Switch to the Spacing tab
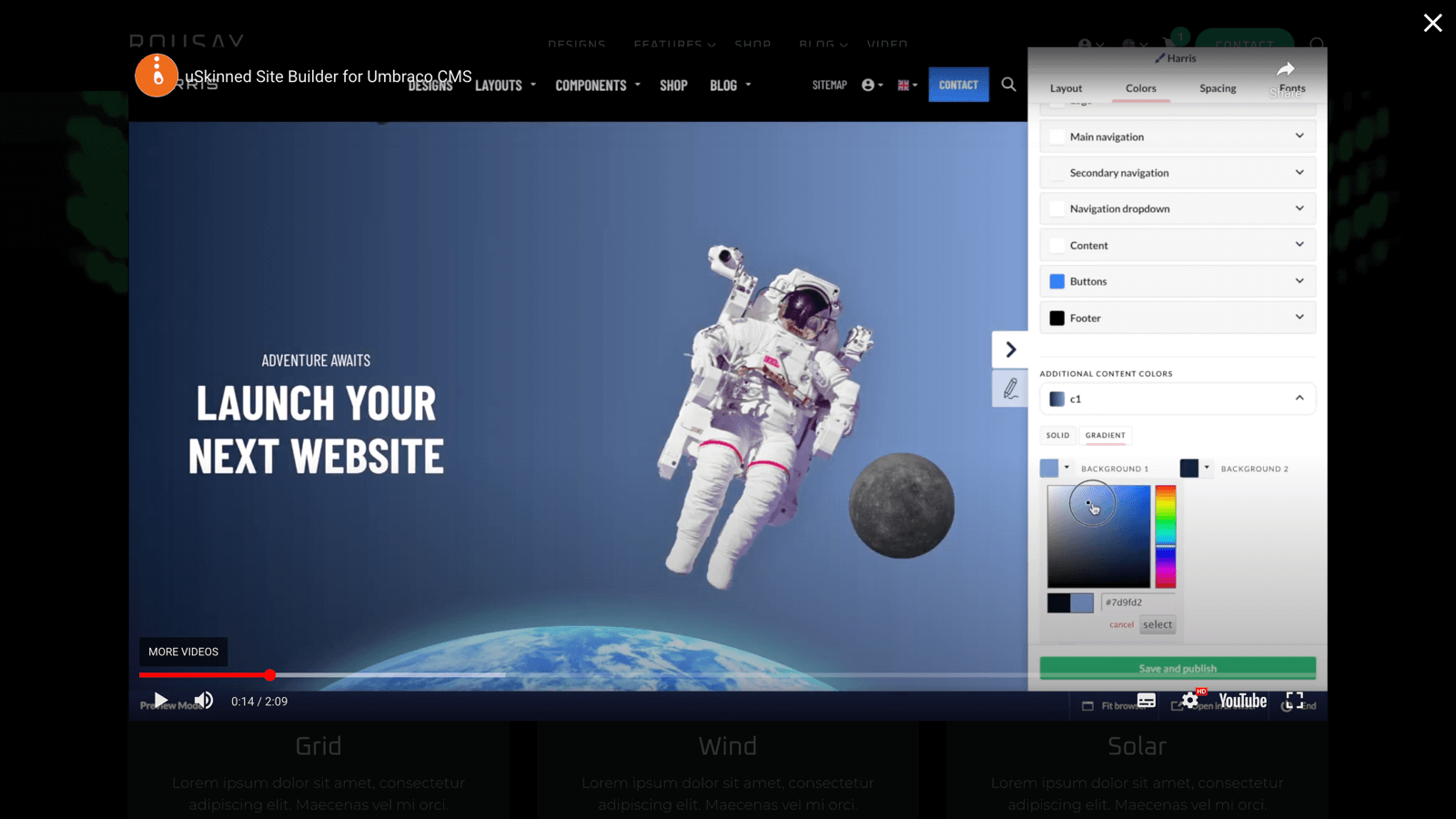The height and width of the screenshot is (819, 1456). point(1218,88)
